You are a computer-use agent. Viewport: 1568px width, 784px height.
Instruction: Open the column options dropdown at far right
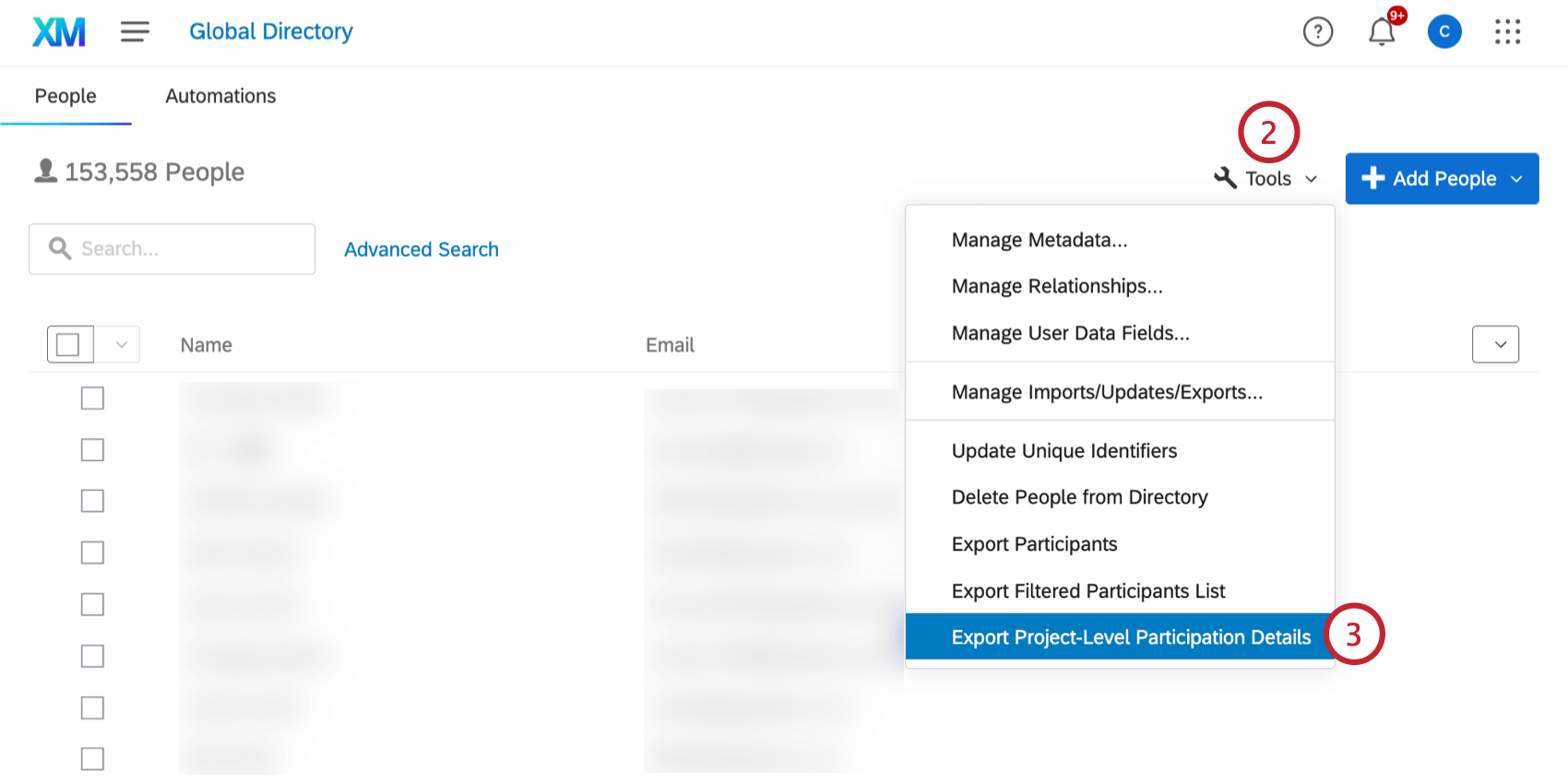point(1495,345)
